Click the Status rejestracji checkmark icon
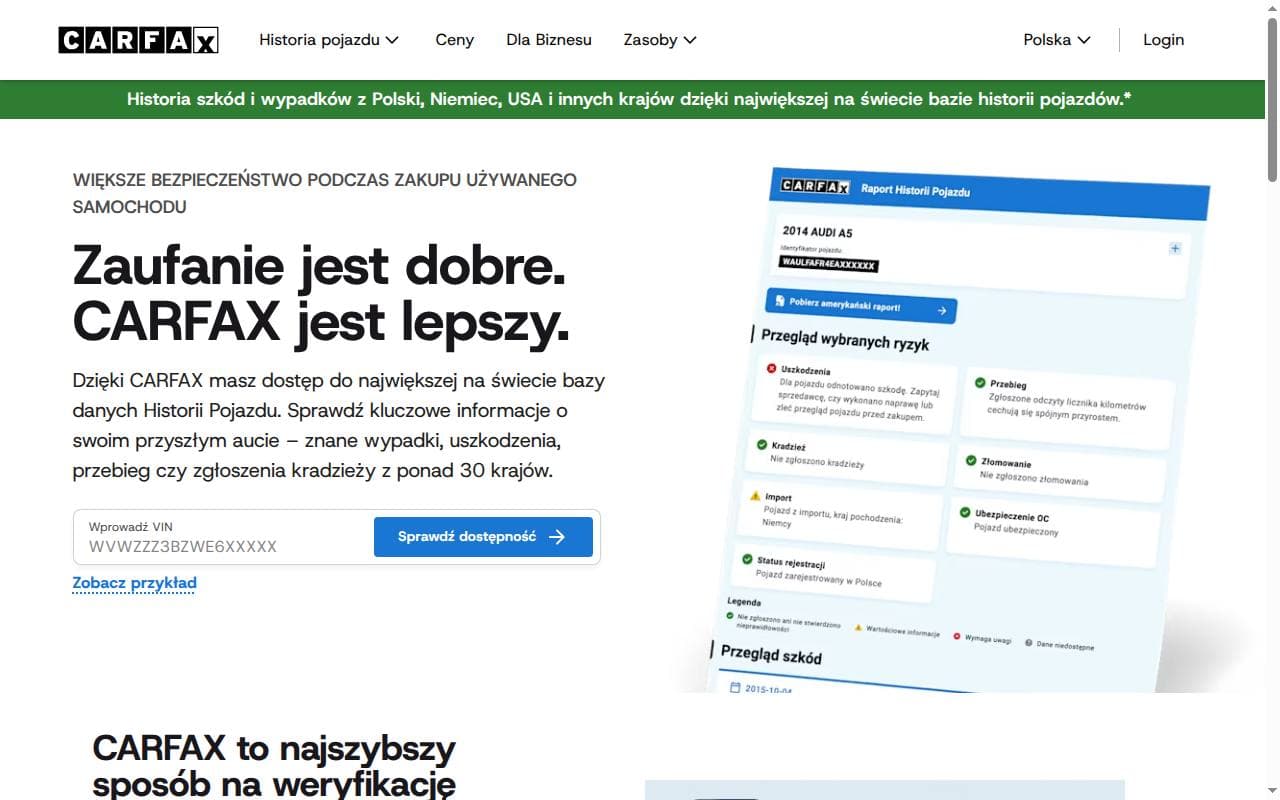The image size is (1280, 800). tap(747, 559)
